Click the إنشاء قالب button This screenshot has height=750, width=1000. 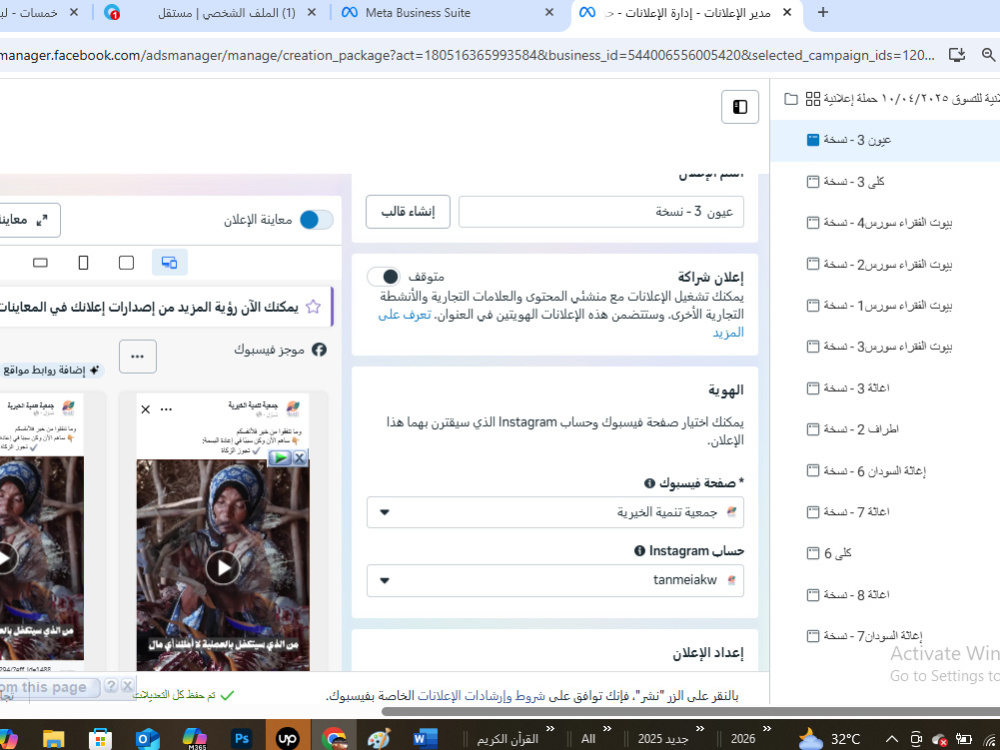pyautogui.click(x=408, y=212)
